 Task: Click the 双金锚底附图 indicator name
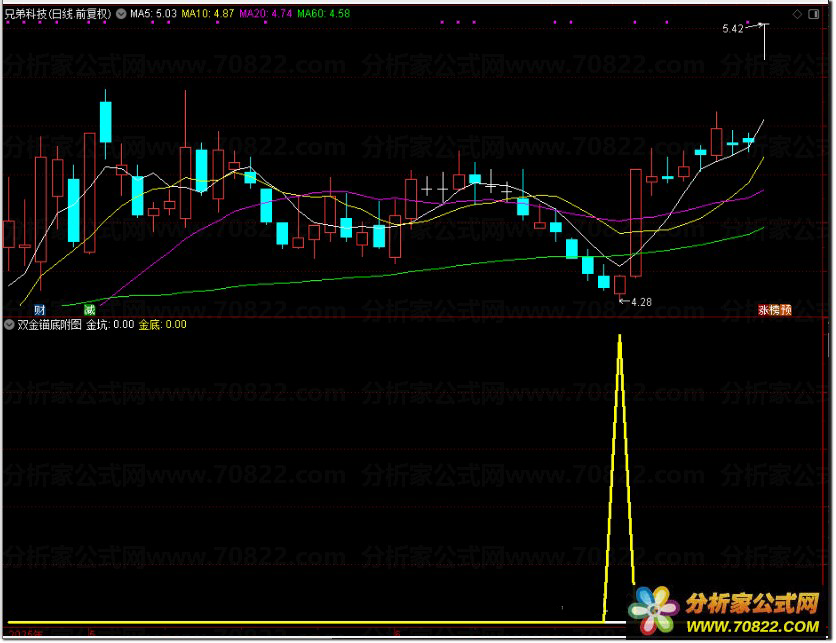(x=50, y=324)
